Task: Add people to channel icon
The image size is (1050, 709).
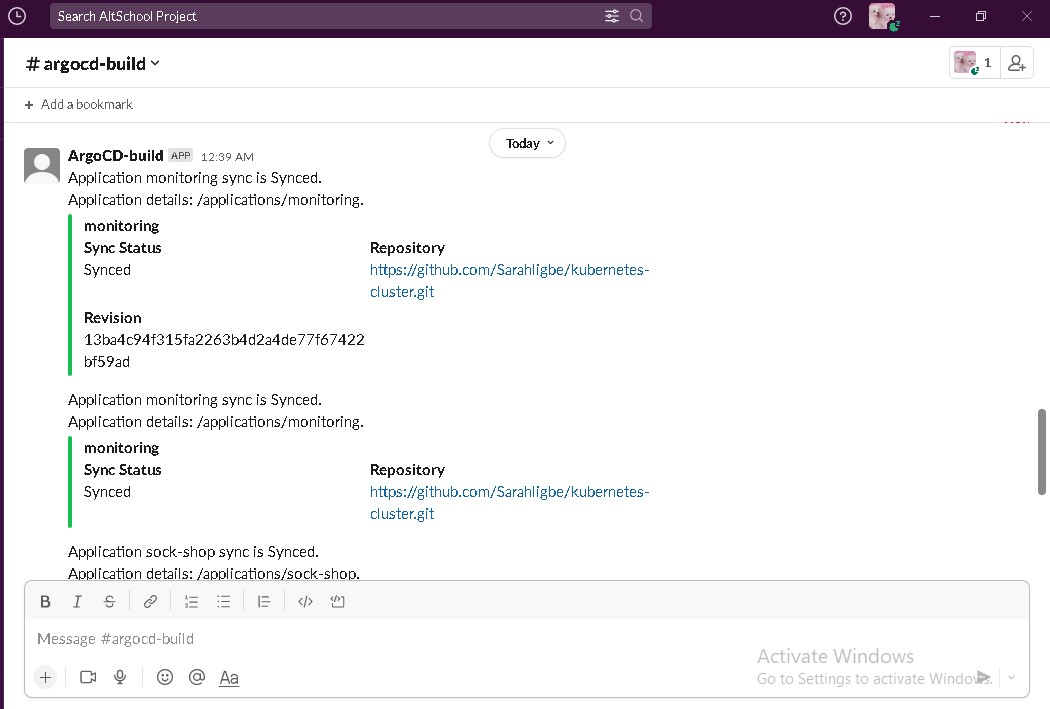Action: click(x=1017, y=63)
